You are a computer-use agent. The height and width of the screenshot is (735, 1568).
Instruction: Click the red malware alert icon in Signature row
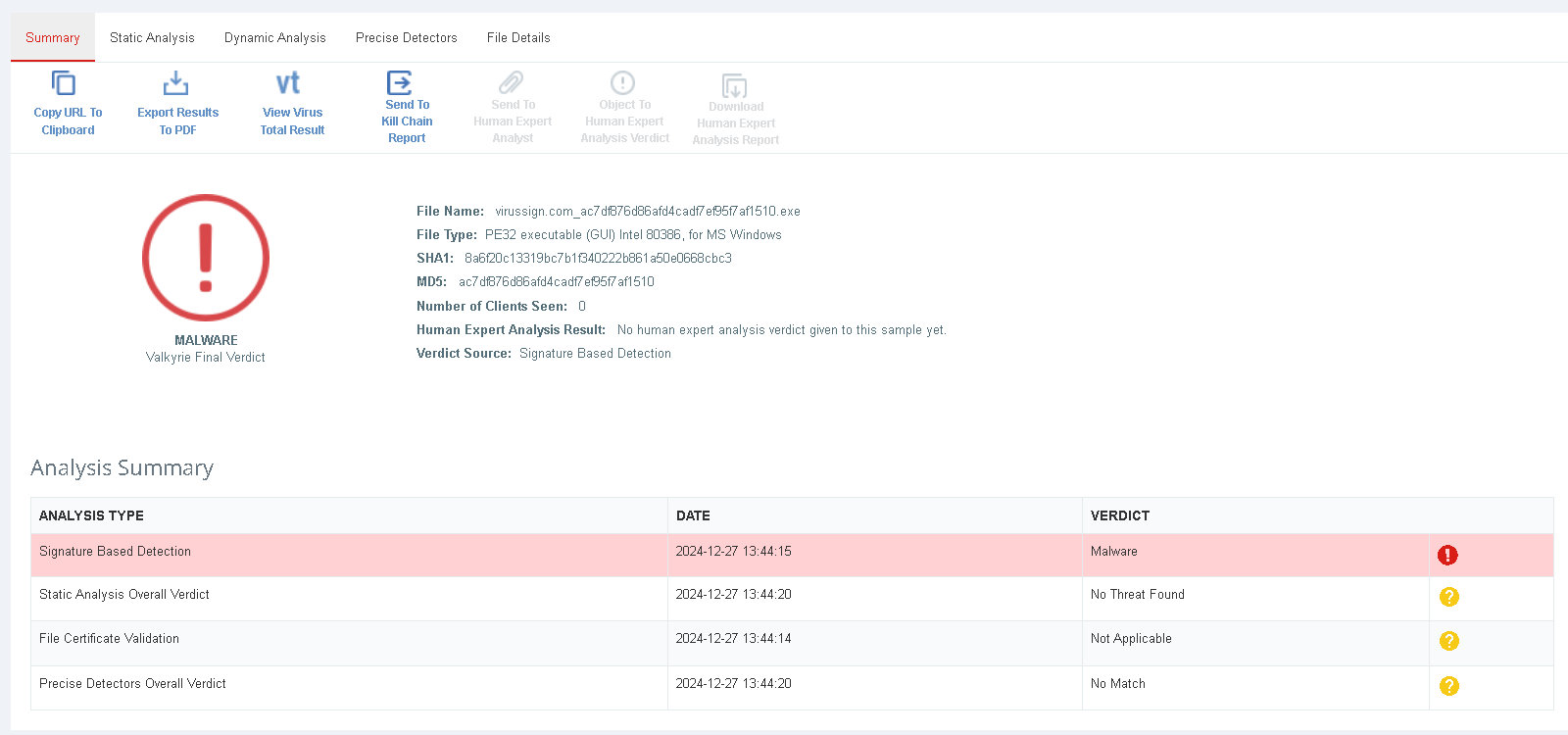1447,556
